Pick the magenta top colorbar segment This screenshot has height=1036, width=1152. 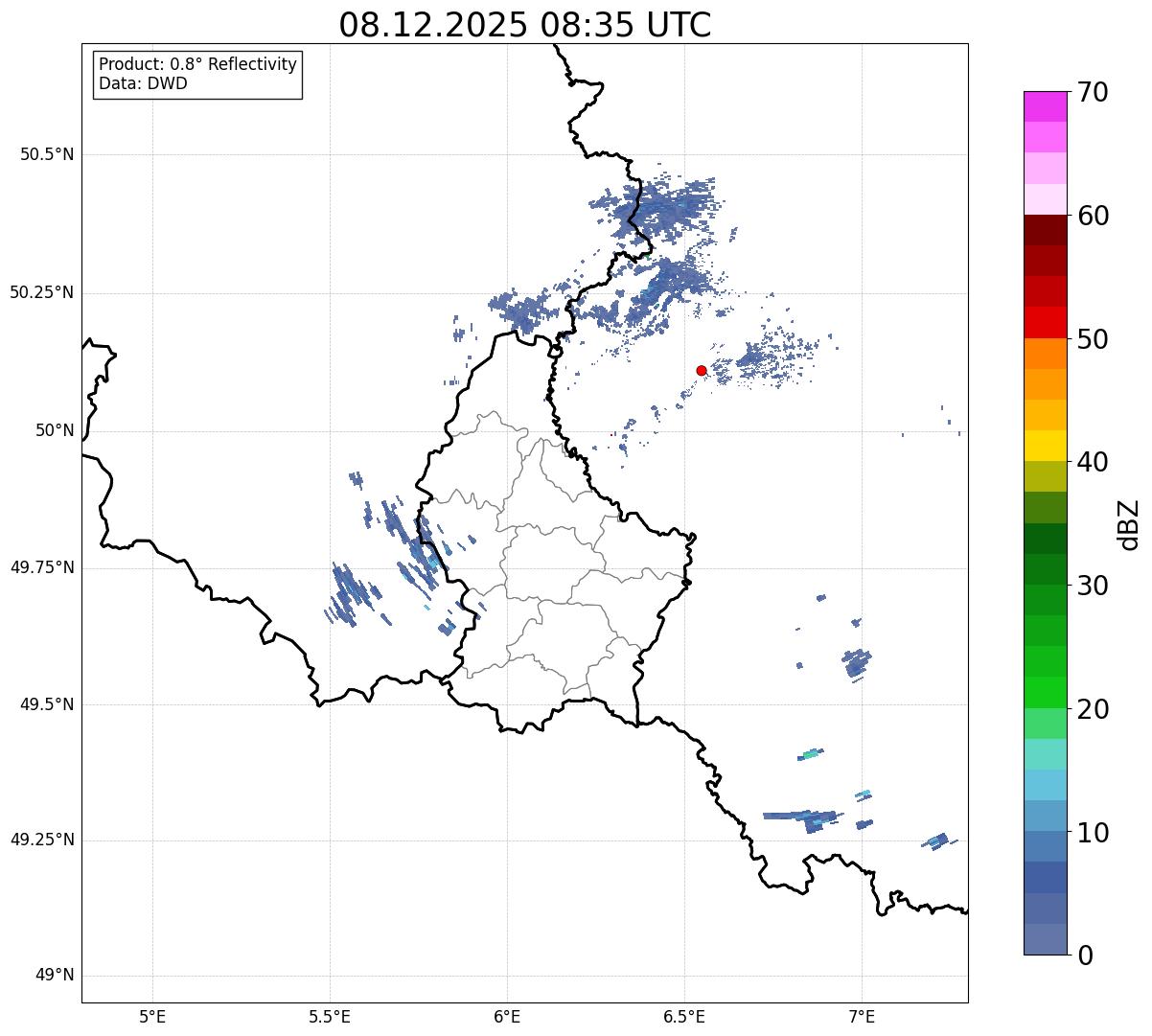(x=1046, y=106)
